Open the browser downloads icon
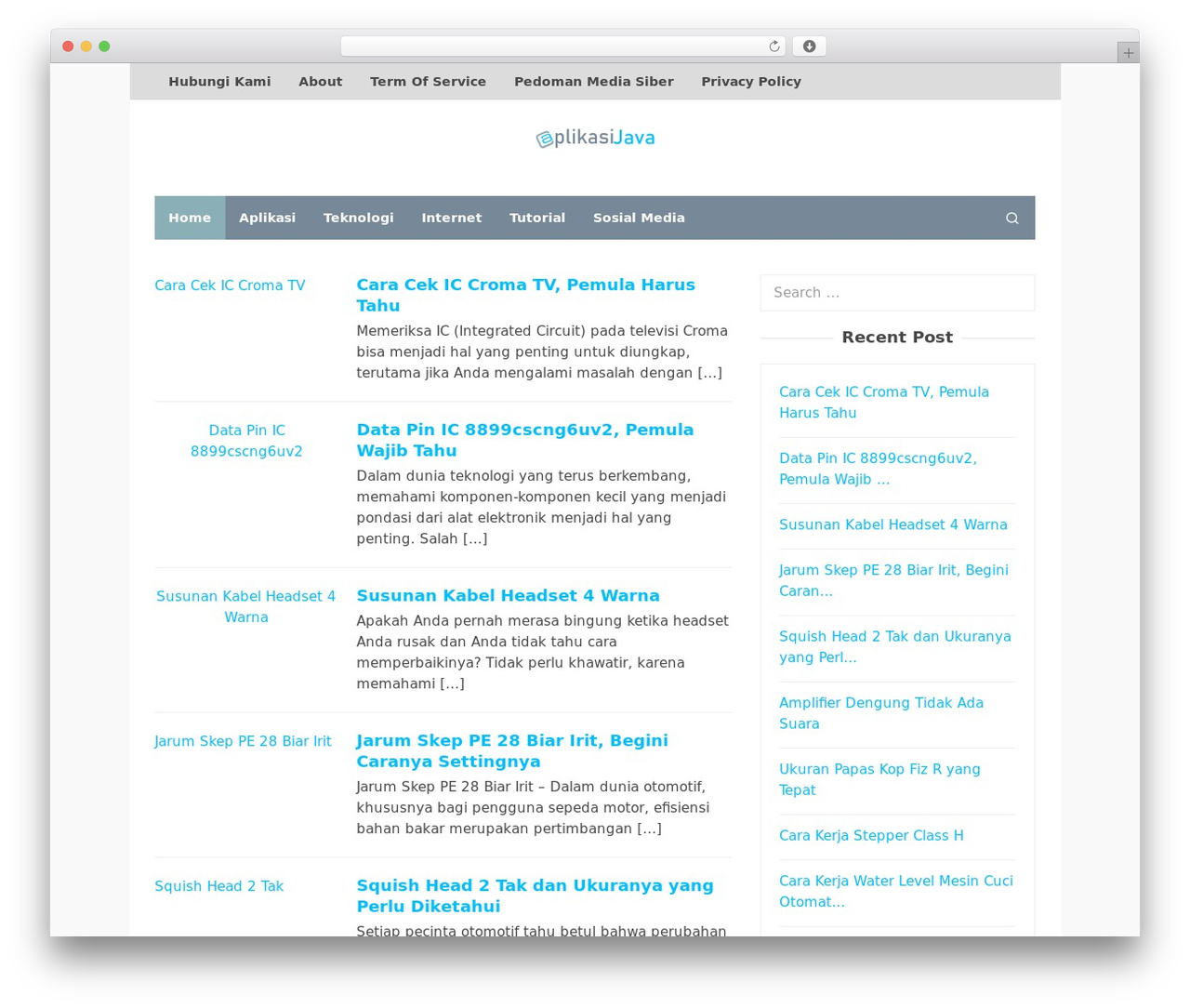 click(x=810, y=46)
